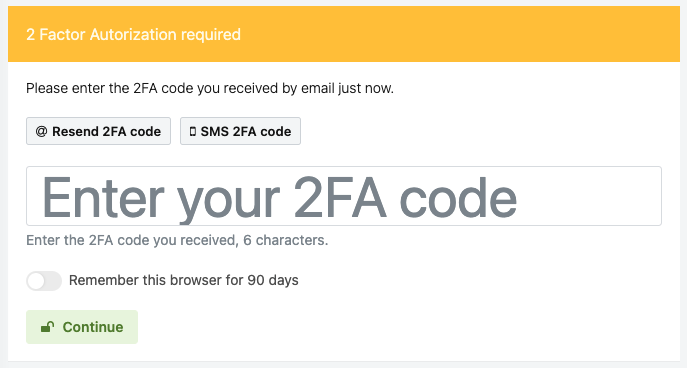Click the 2 Factor Autorization required heading
This screenshot has width=687, height=368.
point(133,34)
